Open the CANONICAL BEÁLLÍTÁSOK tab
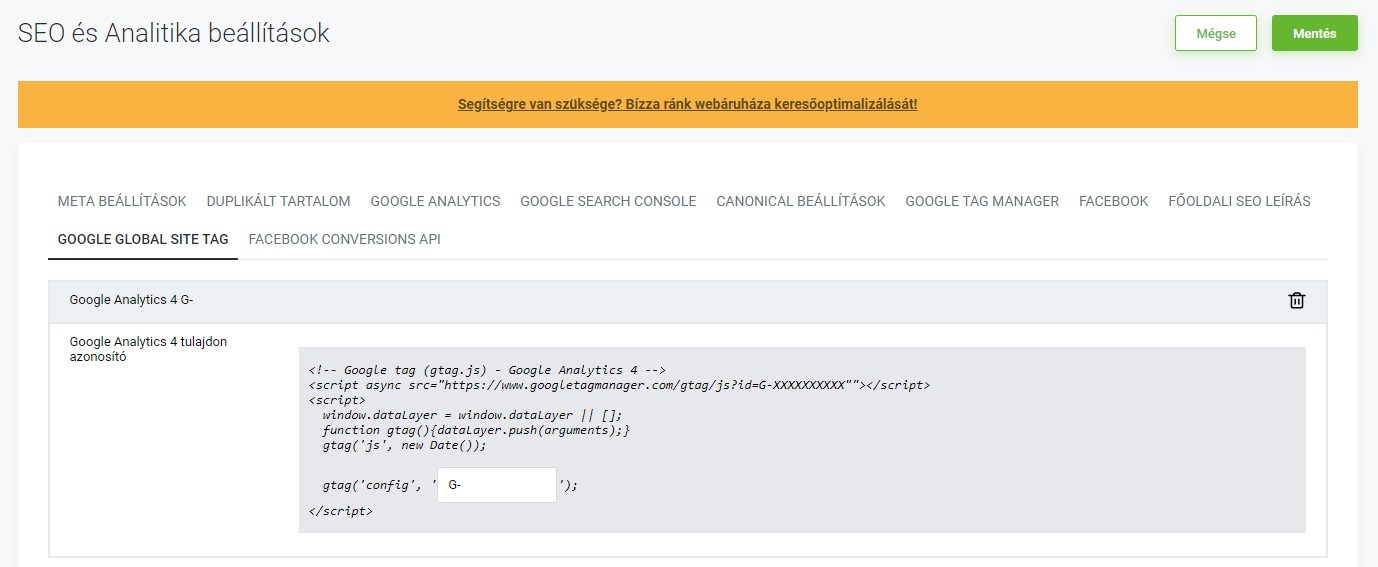This screenshot has width=1378, height=567. 801,201
